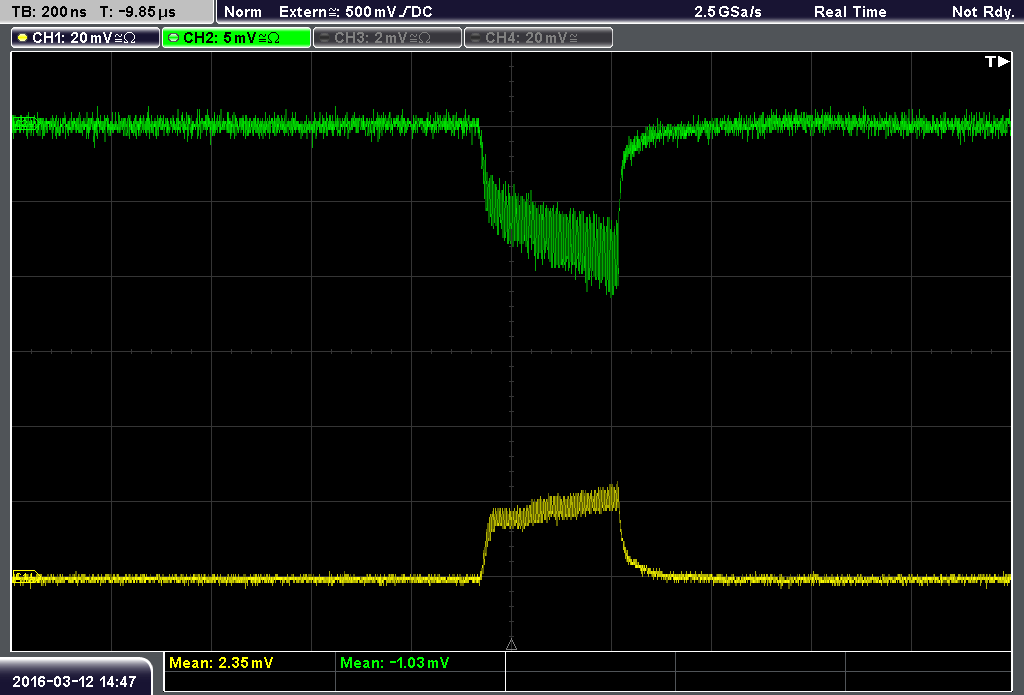Click the Not Rdy. status indicator
Viewport: 1024px width, 695px height.
click(983, 12)
